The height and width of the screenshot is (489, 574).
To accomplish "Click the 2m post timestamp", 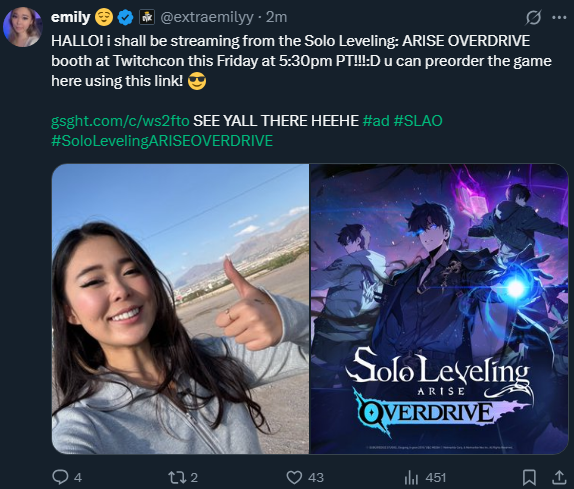I will [276, 17].
